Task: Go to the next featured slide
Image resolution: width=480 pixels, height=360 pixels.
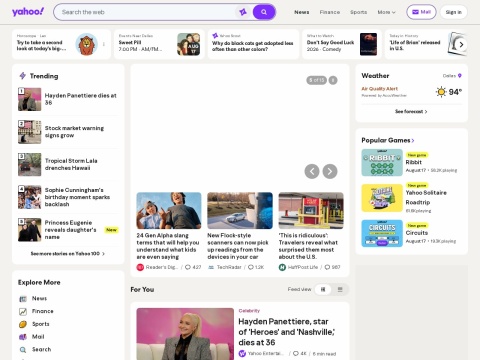Action: tap(330, 171)
